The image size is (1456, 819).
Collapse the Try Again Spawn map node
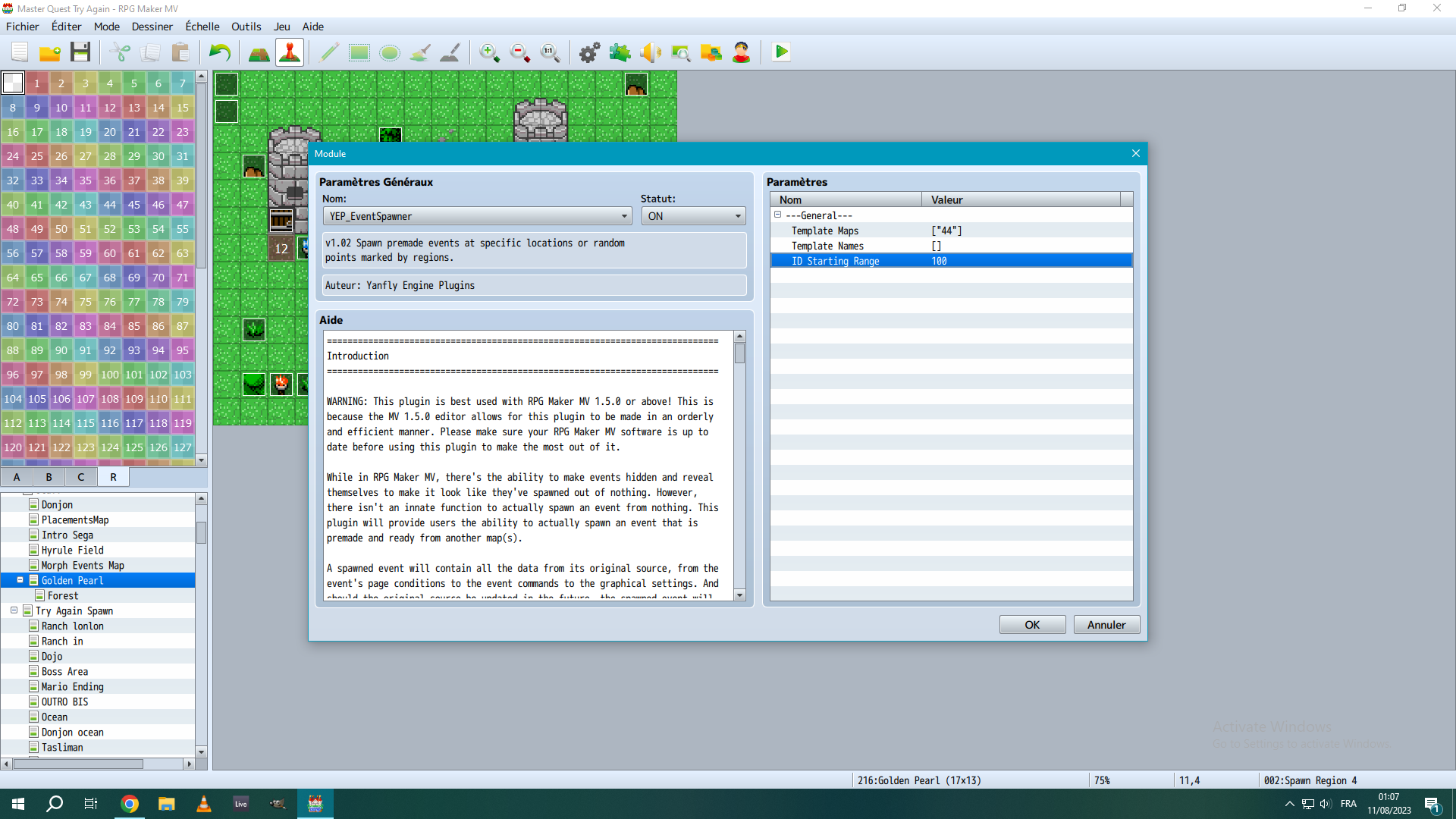click(14, 610)
